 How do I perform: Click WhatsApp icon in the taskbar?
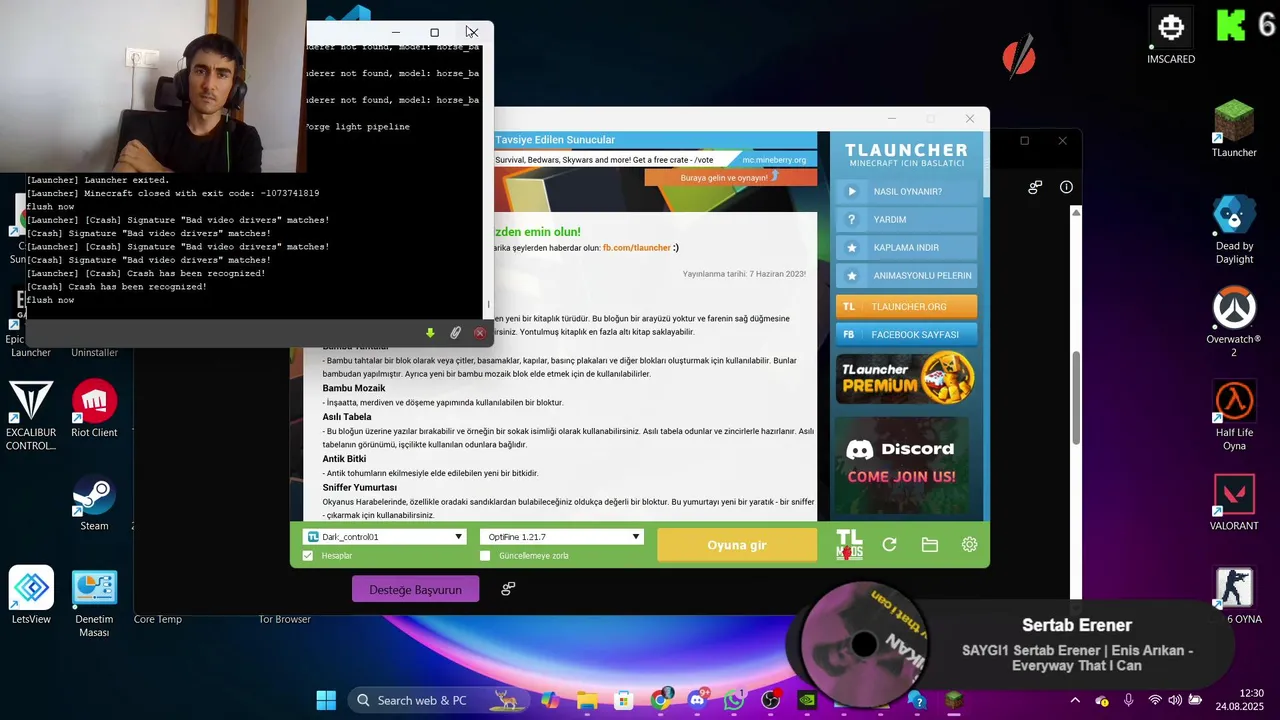pos(734,700)
